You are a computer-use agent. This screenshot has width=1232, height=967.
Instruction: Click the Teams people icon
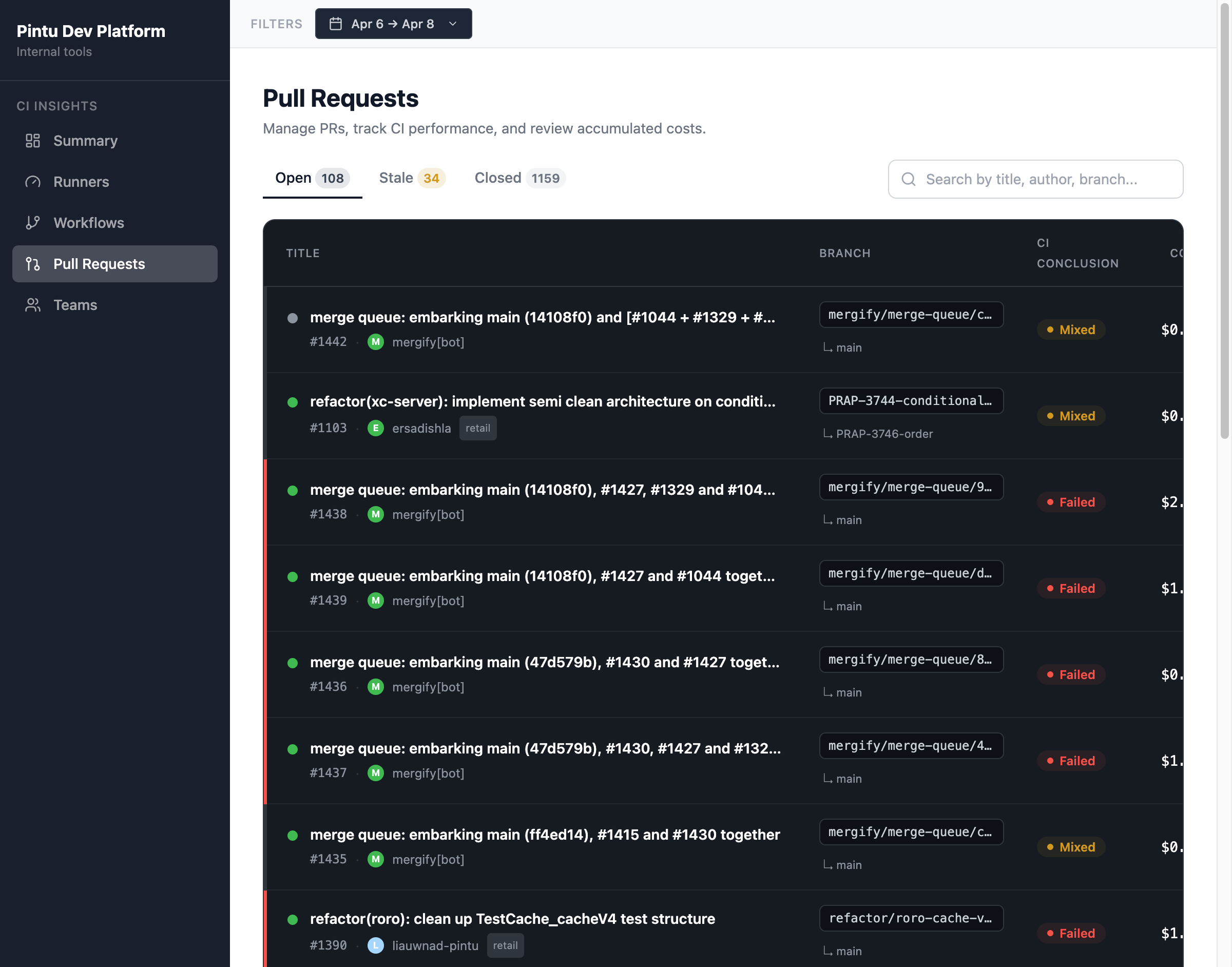33,305
